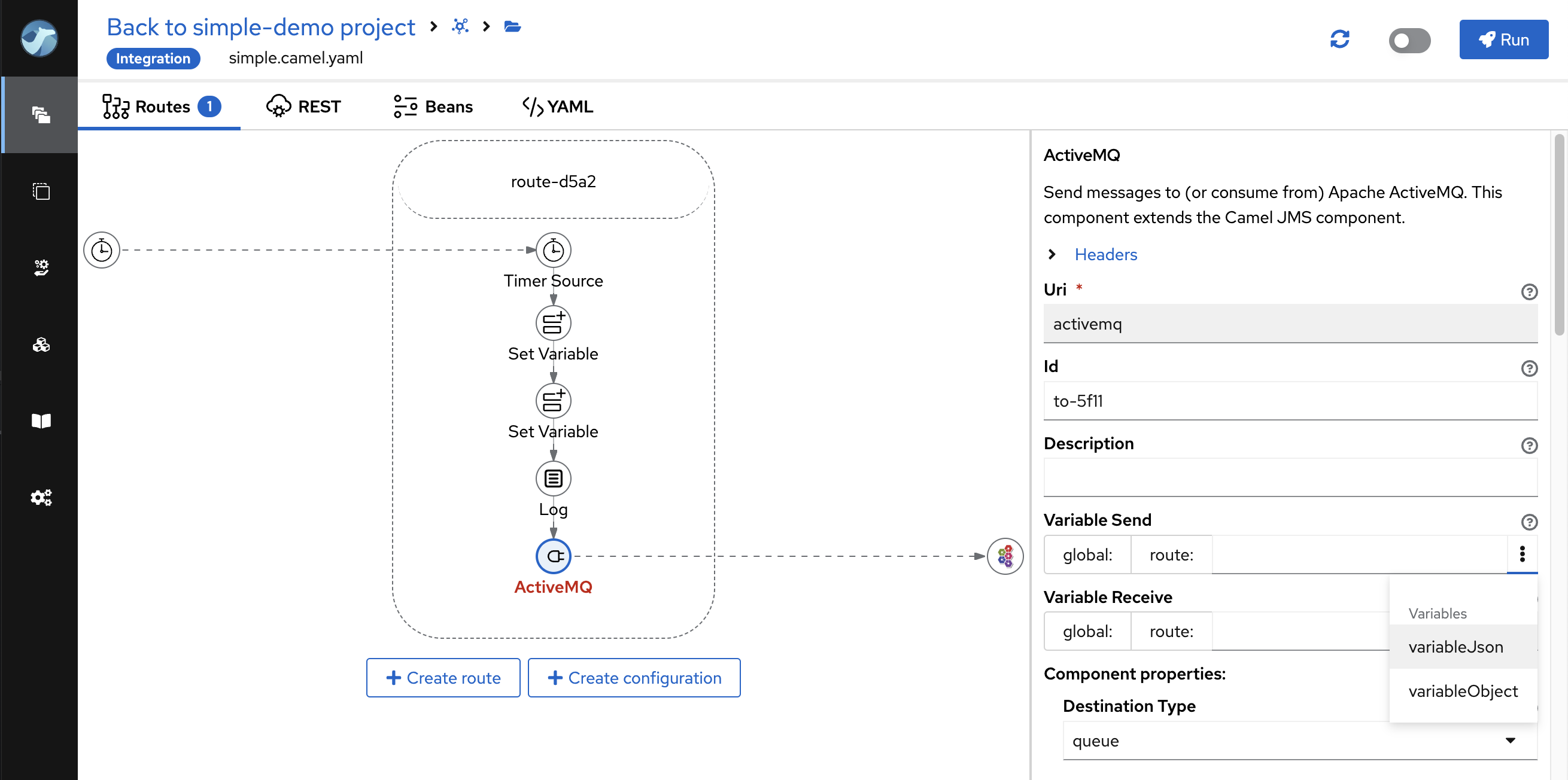The width and height of the screenshot is (1568, 780).
Task: Click Variable Send kebab menu button
Action: (x=1522, y=554)
